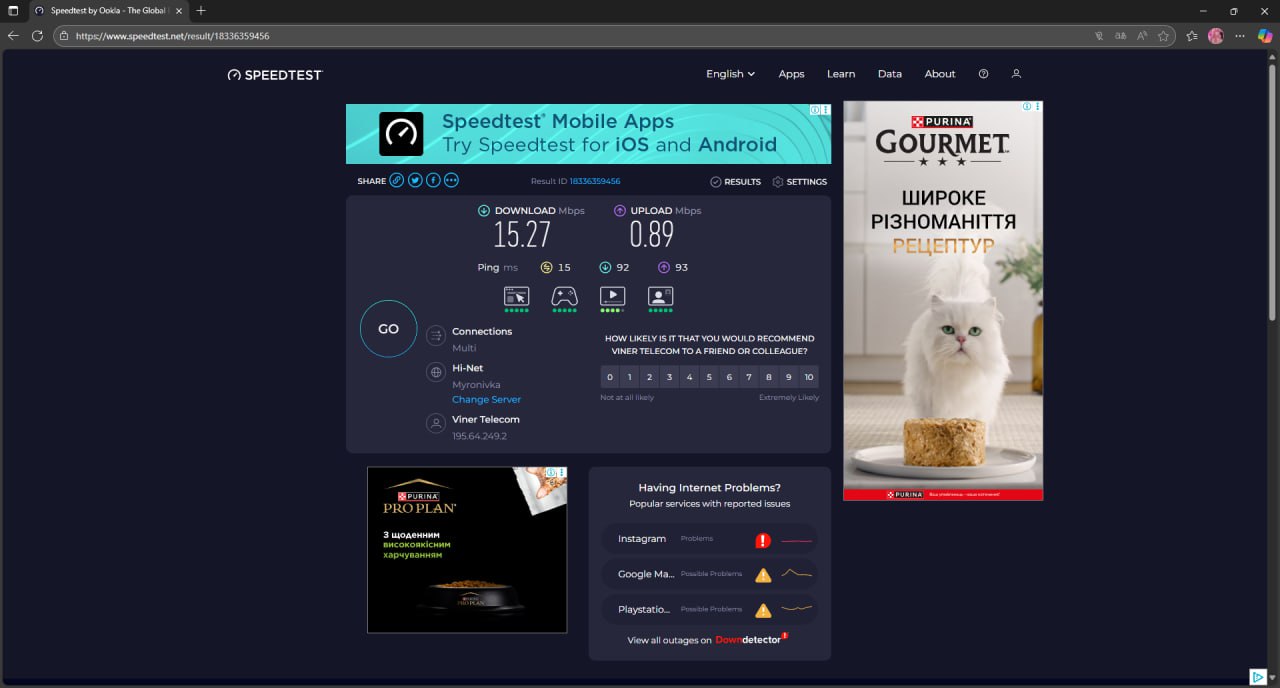Click the browser back arrow
The width and height of the screenshot is (1280, 688).
coord(13,35)
